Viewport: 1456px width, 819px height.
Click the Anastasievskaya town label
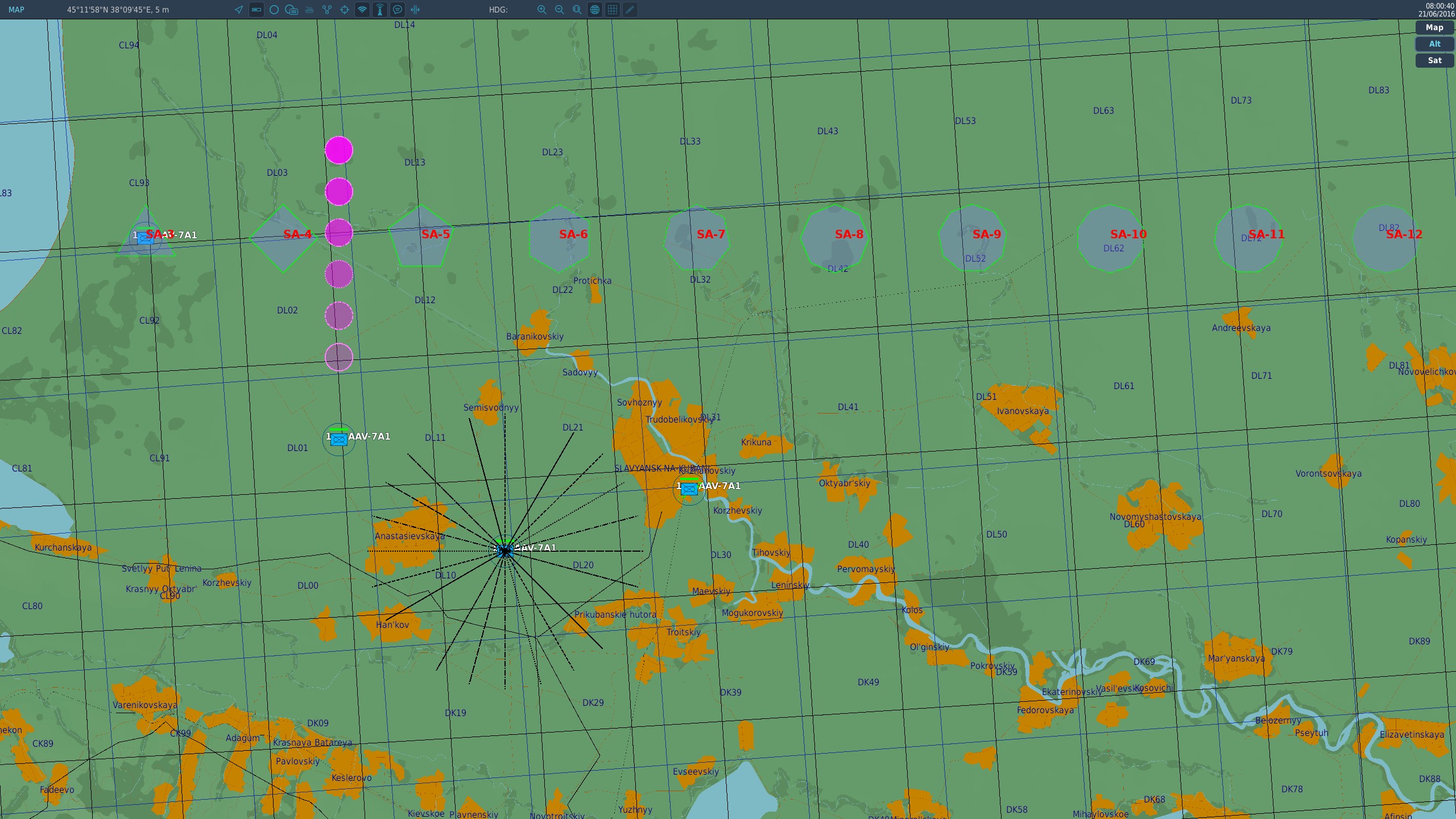[409, 536]
